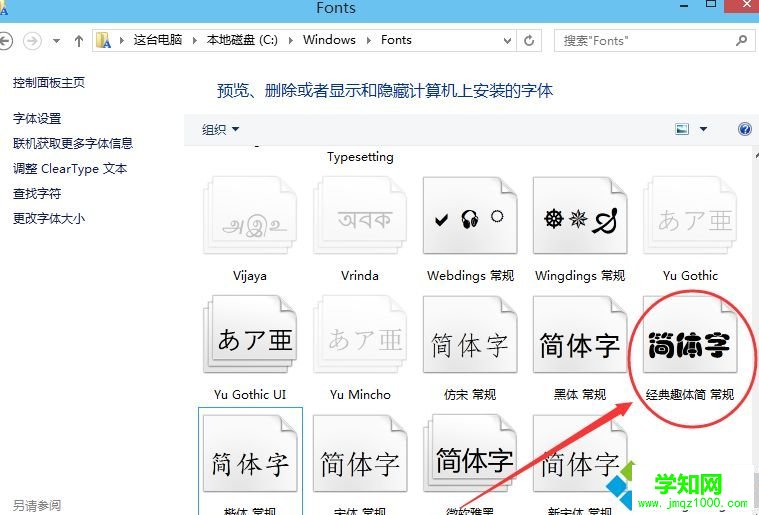Select the 楷体 常规 font icon

click(250, 454)
